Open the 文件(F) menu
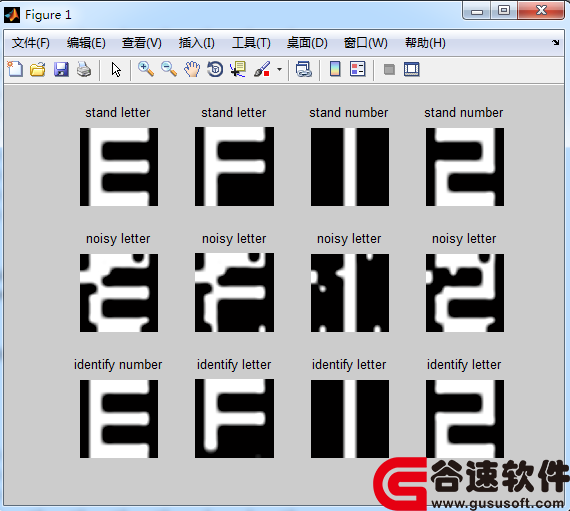This screenshot has width=570, height=511. click(x=31, y=43)
